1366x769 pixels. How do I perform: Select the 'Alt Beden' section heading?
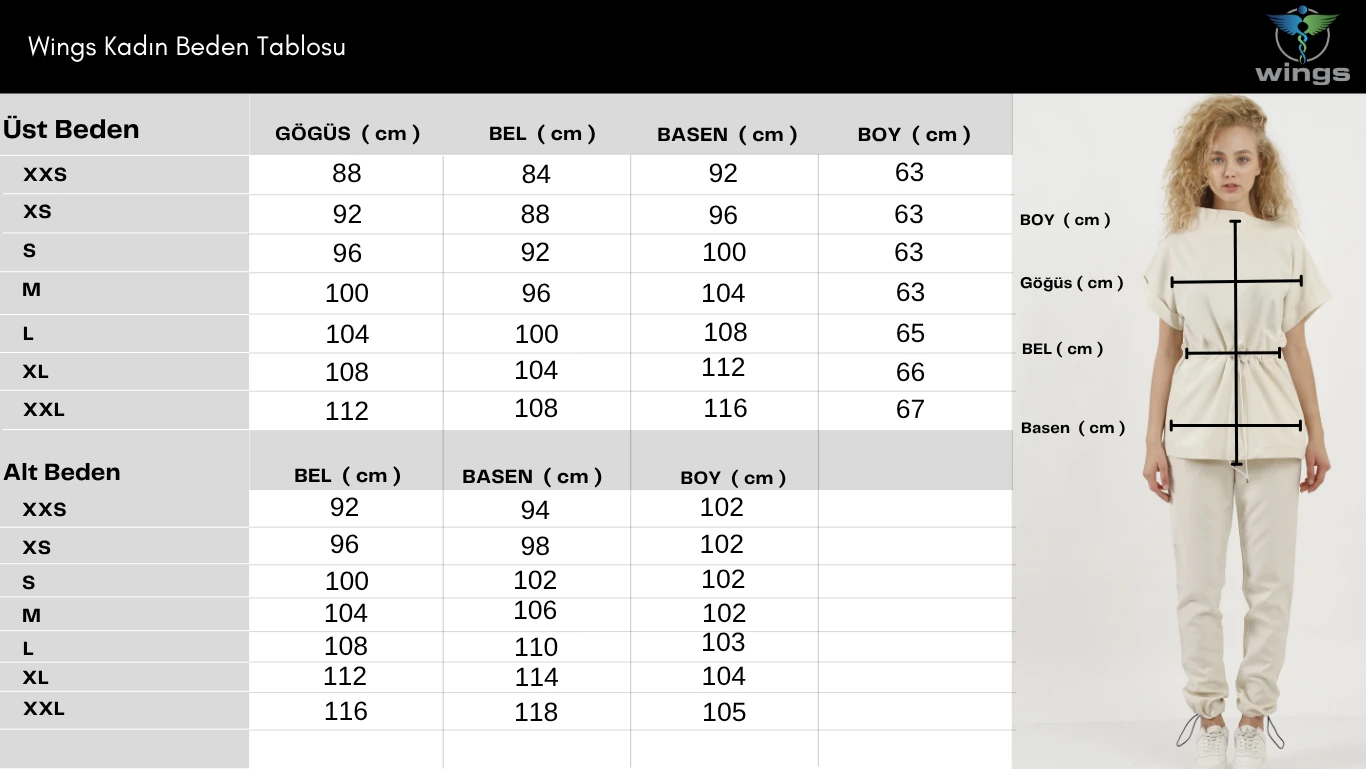click(62, 472)
